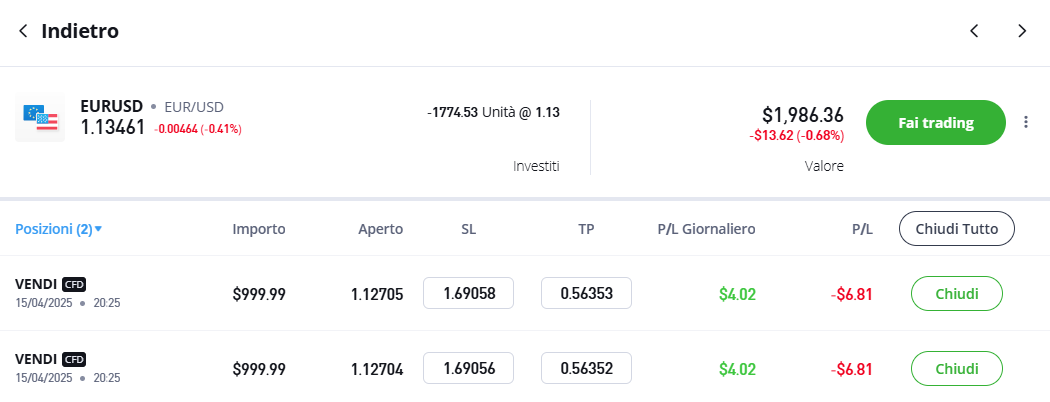Click the EURUSD flag icon
Image resolution: width=1050 pixels, height=402 pixels.
(x=40, y=118)
